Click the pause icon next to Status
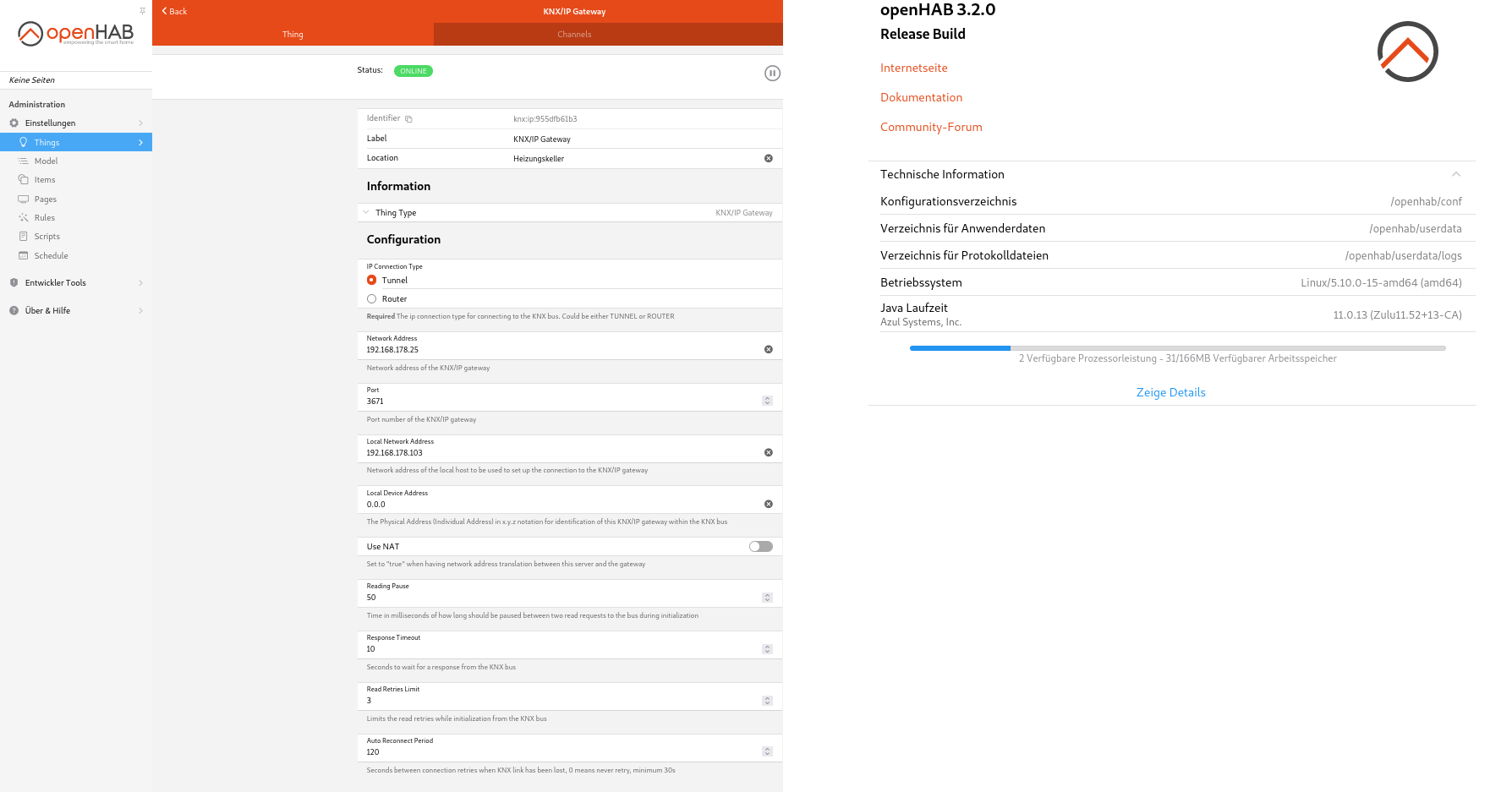1512x792 pixels. 771,74
